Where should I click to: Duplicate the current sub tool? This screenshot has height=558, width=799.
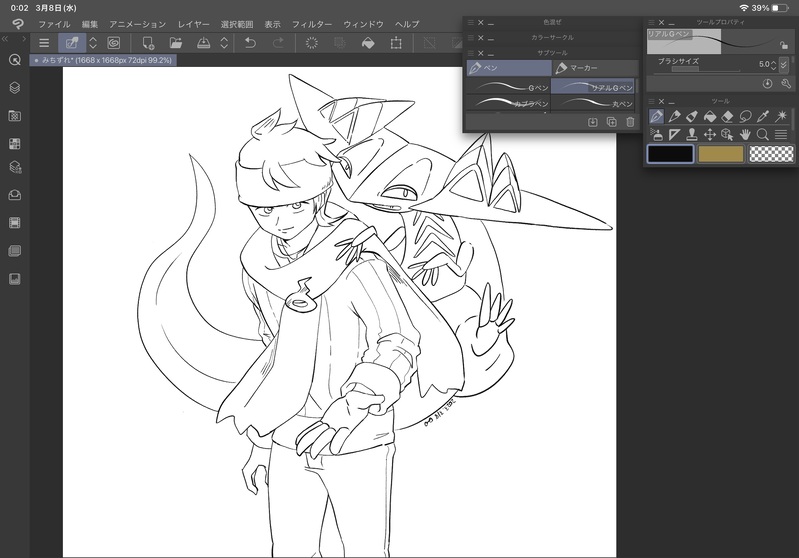[x=611, y=122]
